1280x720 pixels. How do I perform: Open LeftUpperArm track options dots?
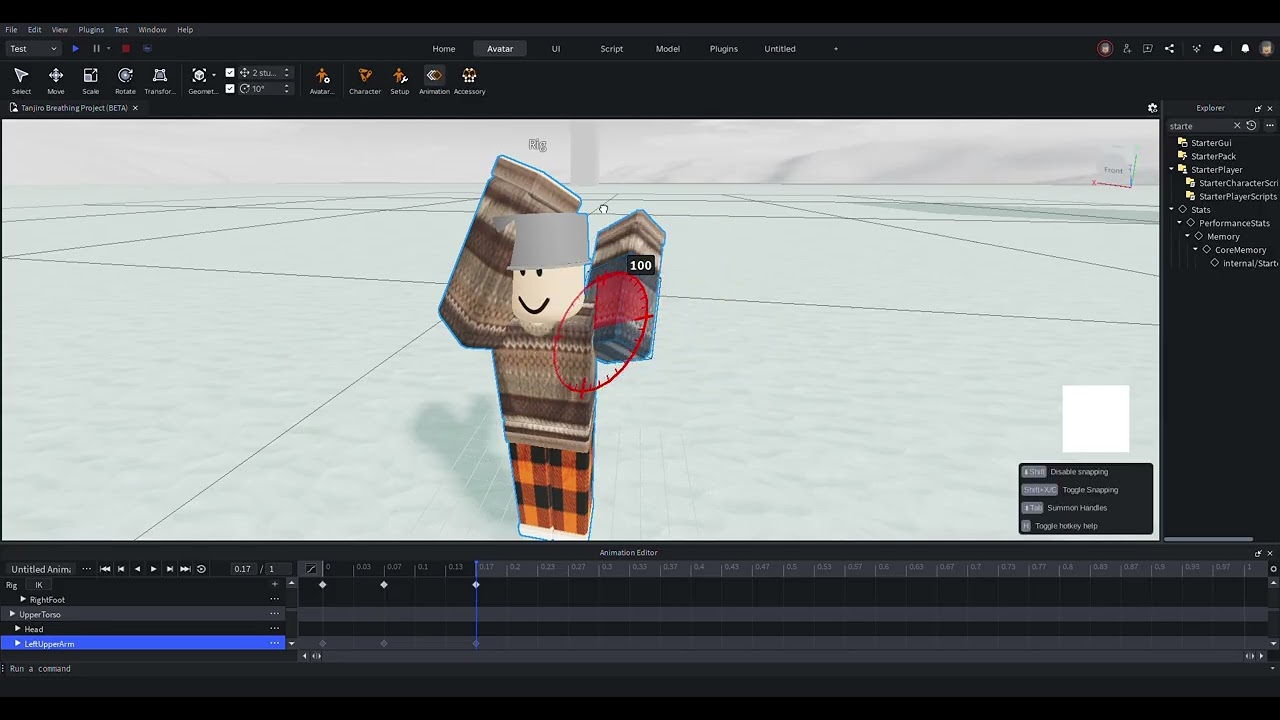pyautogui.click(x=274, y=643)
